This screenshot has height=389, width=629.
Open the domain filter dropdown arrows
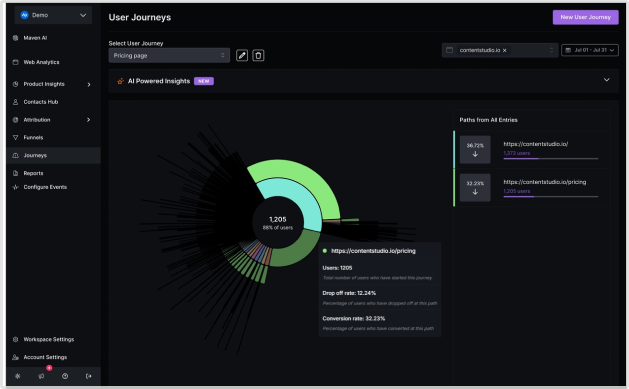(552, 50)
